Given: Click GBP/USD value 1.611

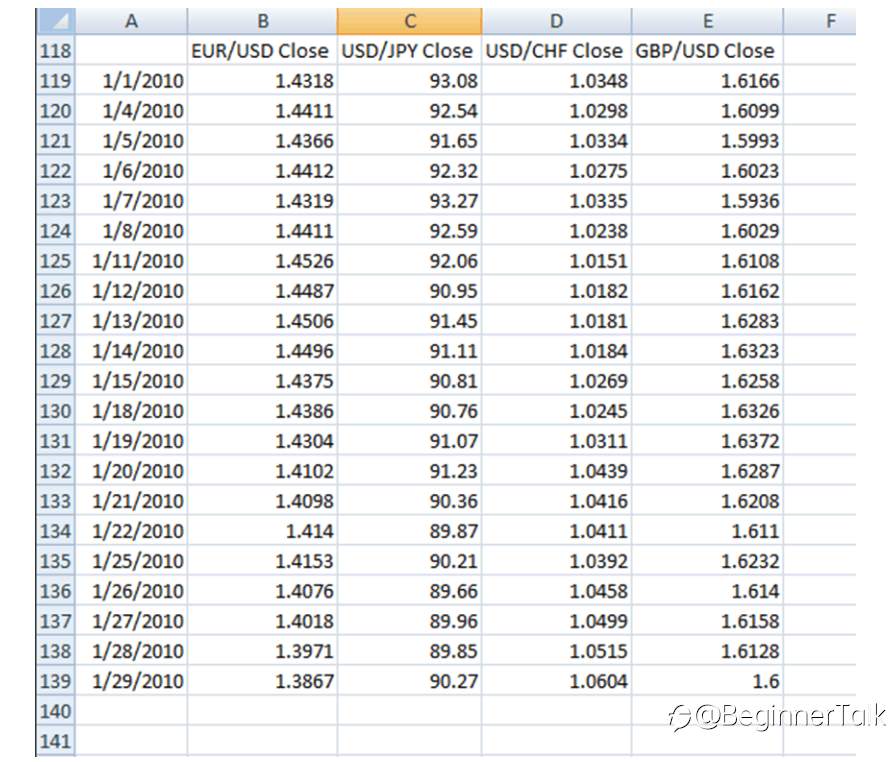Looking at the screenshot, I should [707, 531].
